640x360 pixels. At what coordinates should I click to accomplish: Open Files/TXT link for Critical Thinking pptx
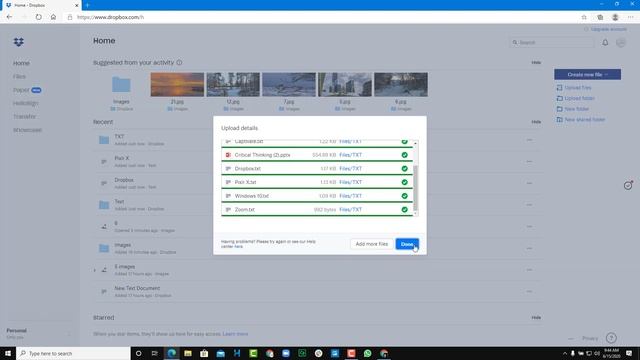pyautogui.click(x=350, y=155)
